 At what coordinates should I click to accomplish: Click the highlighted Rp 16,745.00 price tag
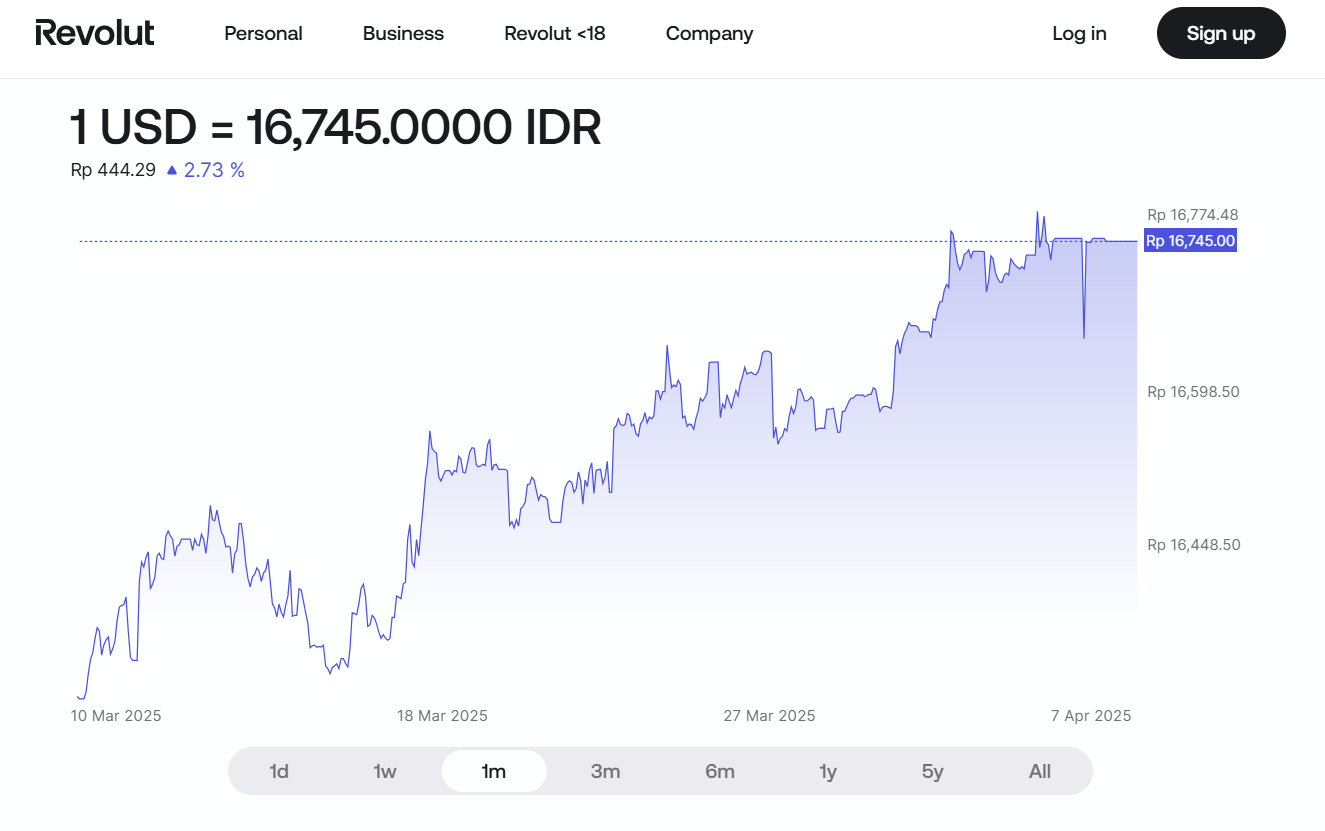point(1190,241)
